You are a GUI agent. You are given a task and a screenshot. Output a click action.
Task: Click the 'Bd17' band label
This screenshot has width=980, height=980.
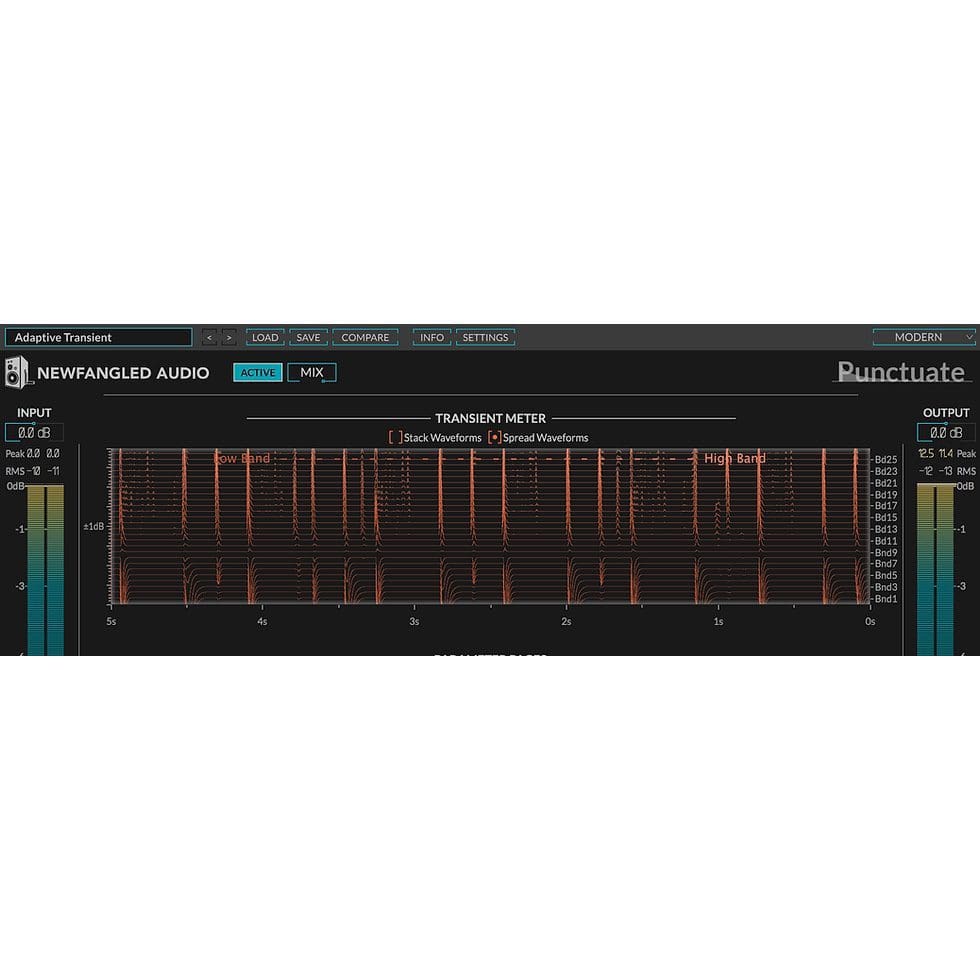pyautogui.click(x=886, y=506)
